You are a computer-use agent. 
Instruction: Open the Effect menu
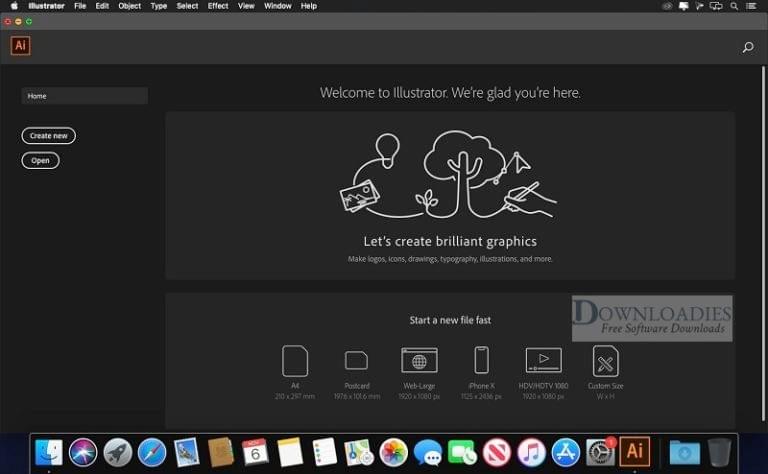coord(218,6)
